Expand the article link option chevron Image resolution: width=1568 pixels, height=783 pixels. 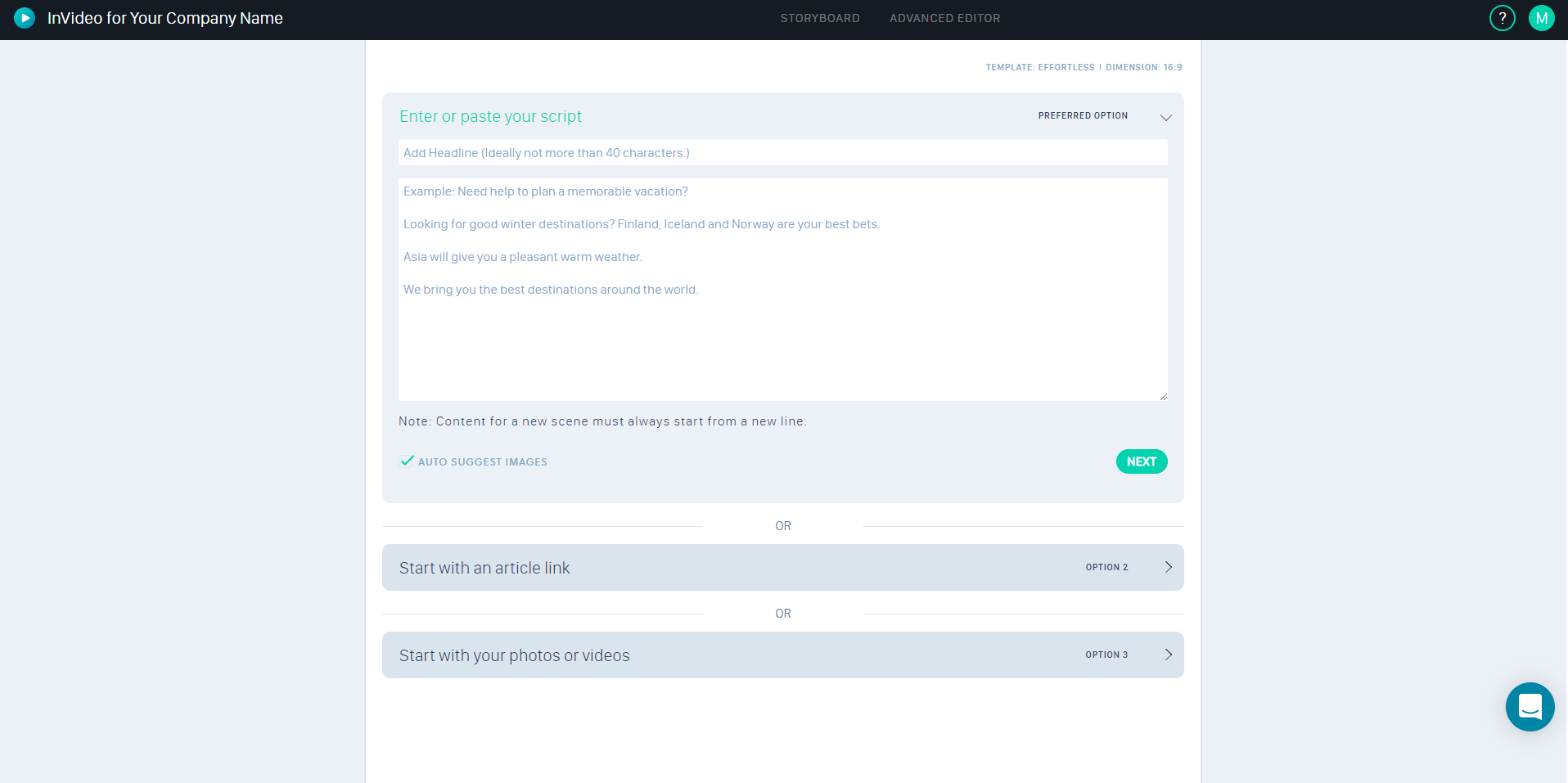pos(1168,567)
